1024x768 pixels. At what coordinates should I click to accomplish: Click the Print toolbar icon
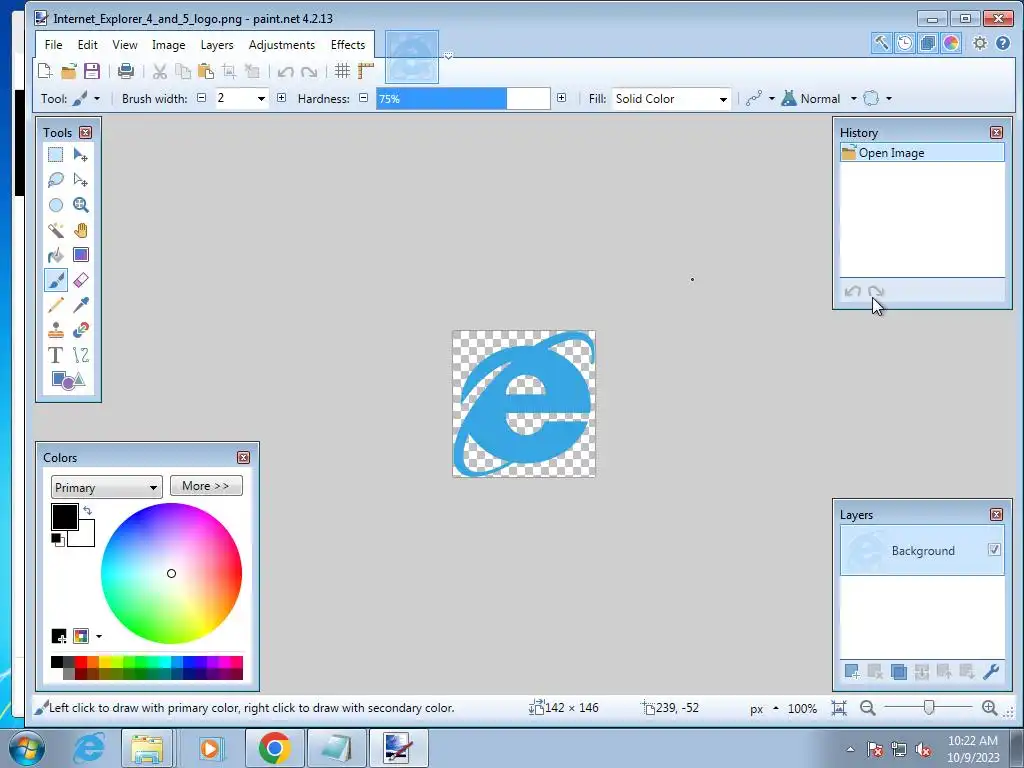(125, 71)
